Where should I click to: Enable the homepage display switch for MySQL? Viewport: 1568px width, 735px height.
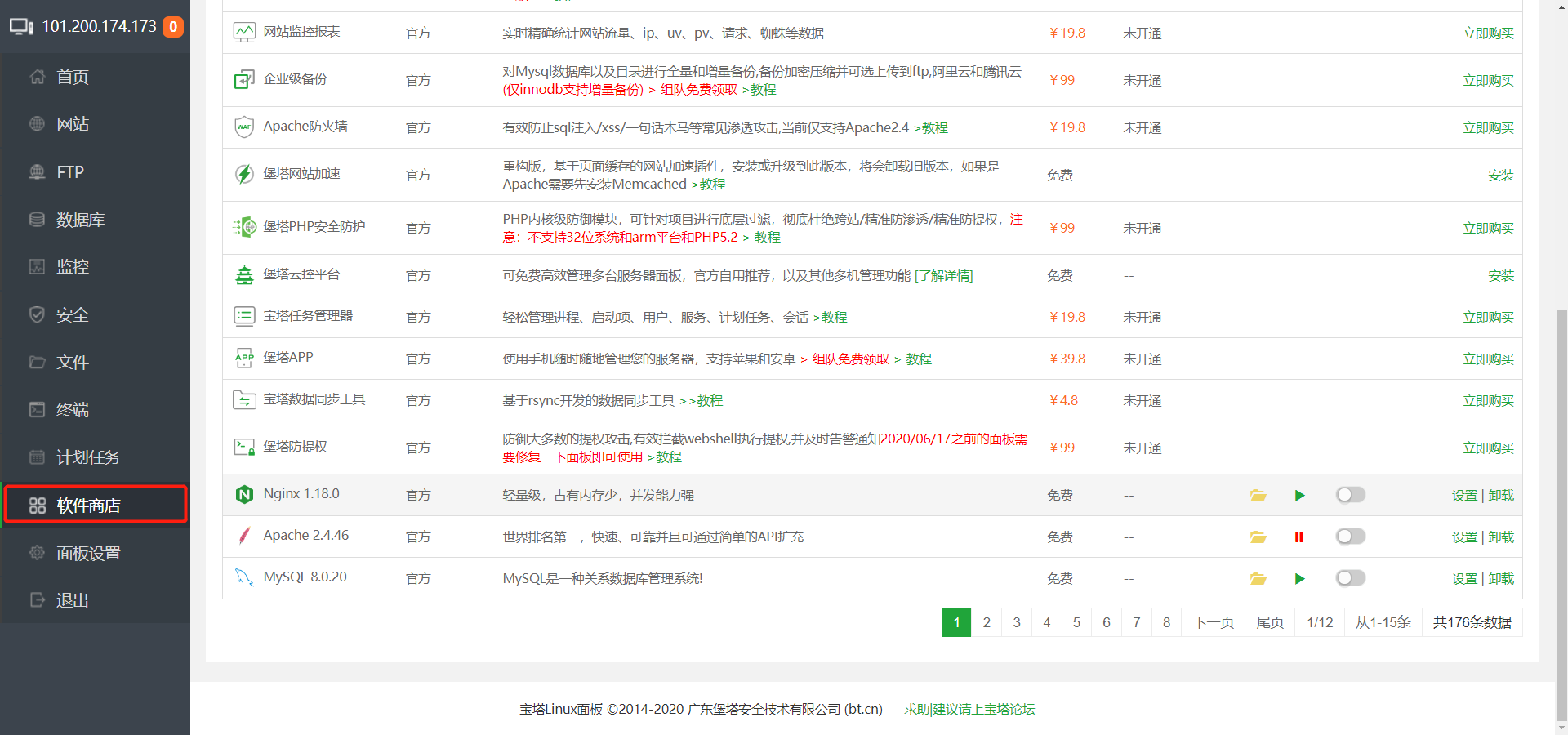pos(1350,578)
